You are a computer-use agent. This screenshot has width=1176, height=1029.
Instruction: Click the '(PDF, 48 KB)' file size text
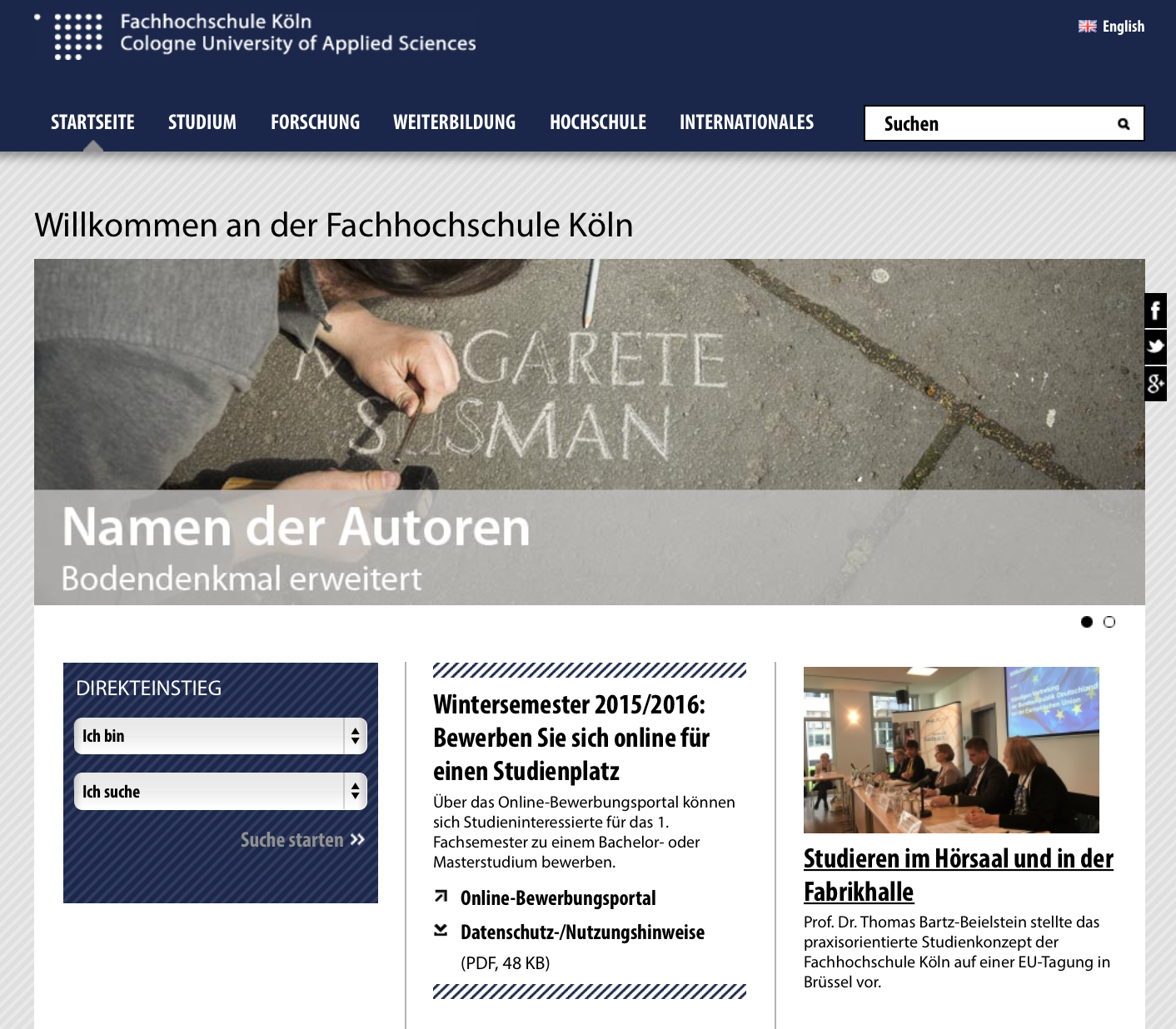coord(506,963)
